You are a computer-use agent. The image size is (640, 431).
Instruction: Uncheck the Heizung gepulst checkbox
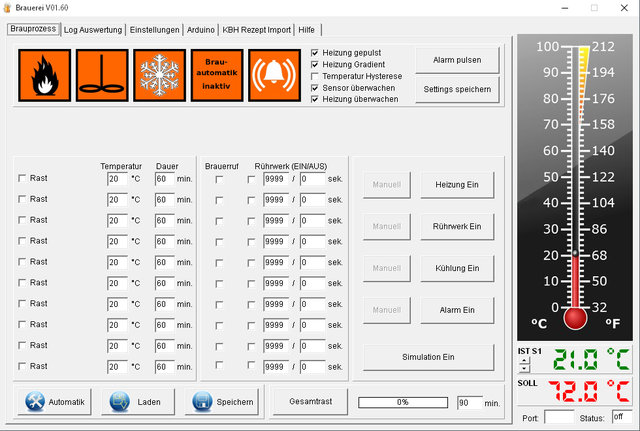(316, 52)
